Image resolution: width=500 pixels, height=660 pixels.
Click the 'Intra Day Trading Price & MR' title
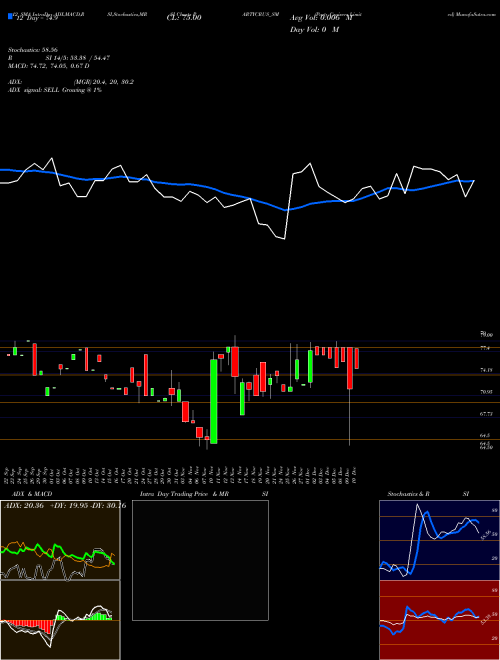184,494
